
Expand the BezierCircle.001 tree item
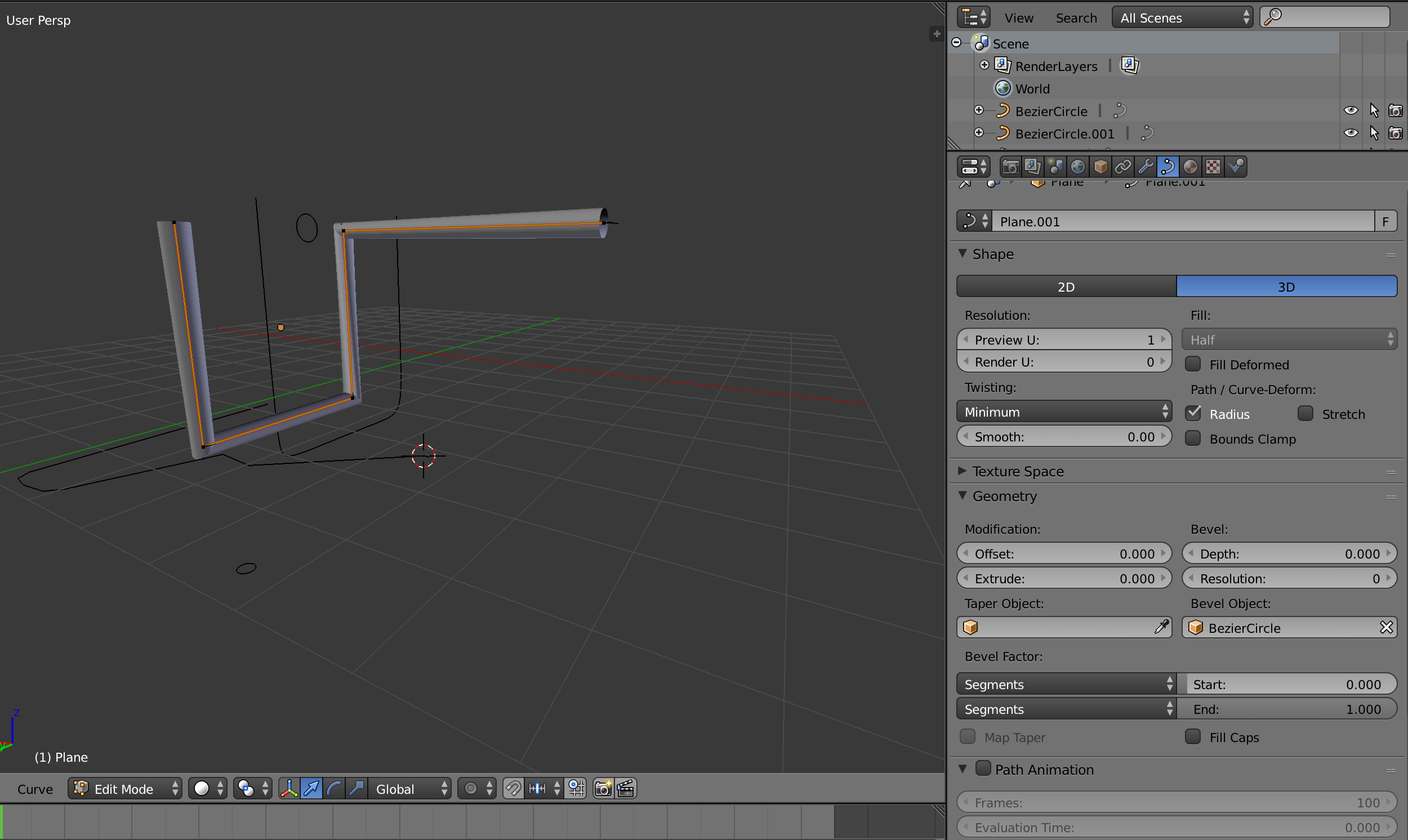(x=979, y=132)
